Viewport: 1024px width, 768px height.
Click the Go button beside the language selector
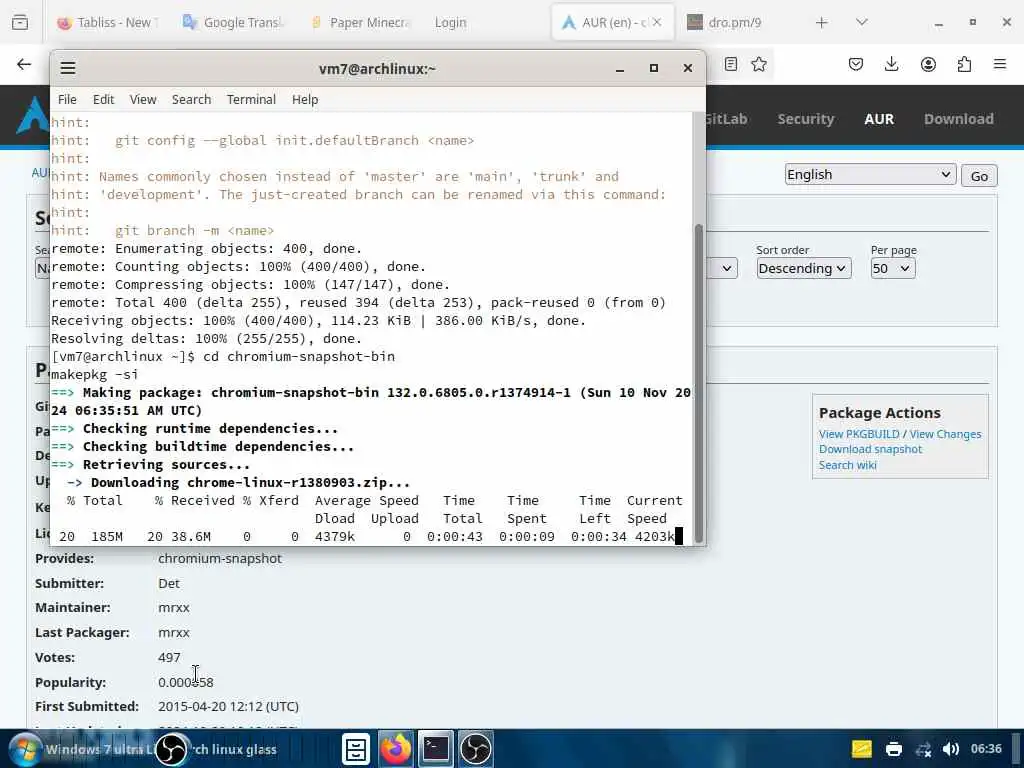pos(979,176)
